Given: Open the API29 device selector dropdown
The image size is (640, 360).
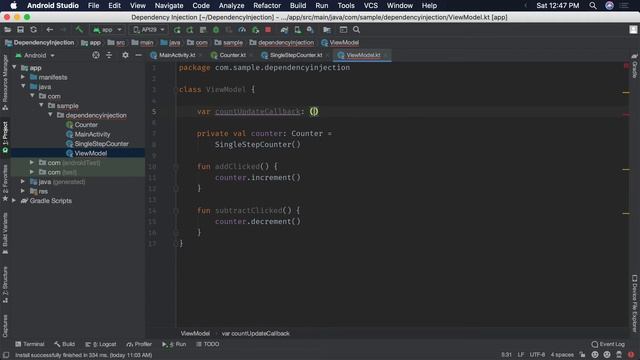Looking at the screenshot, I should pos(149,30).
